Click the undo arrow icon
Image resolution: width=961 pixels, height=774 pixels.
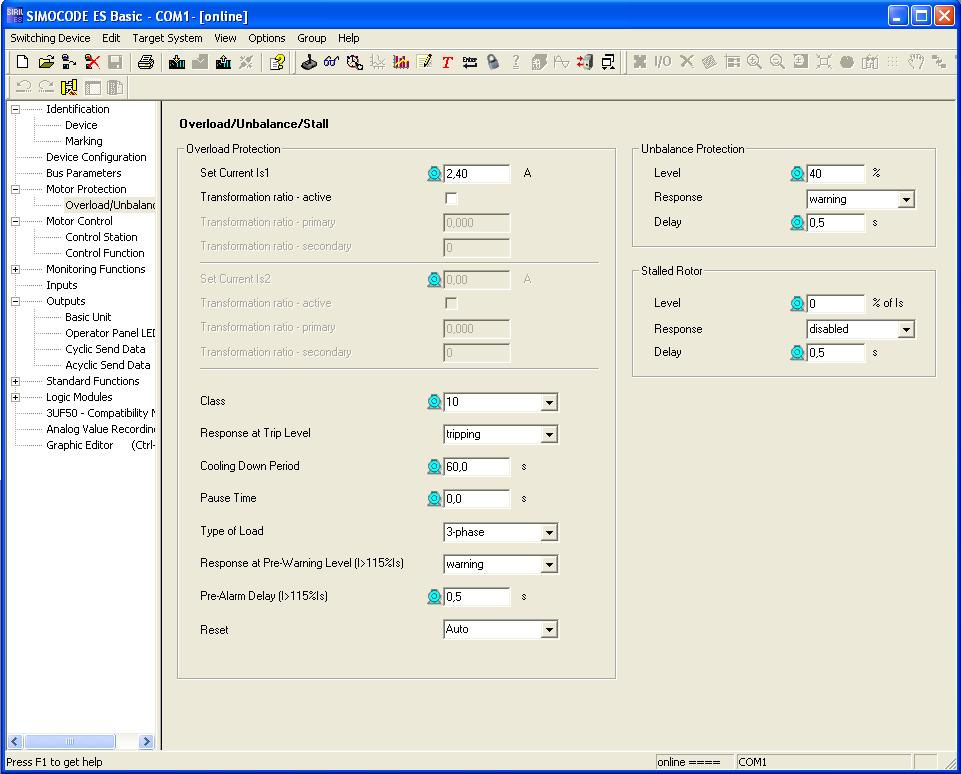[x=23, y=88]
